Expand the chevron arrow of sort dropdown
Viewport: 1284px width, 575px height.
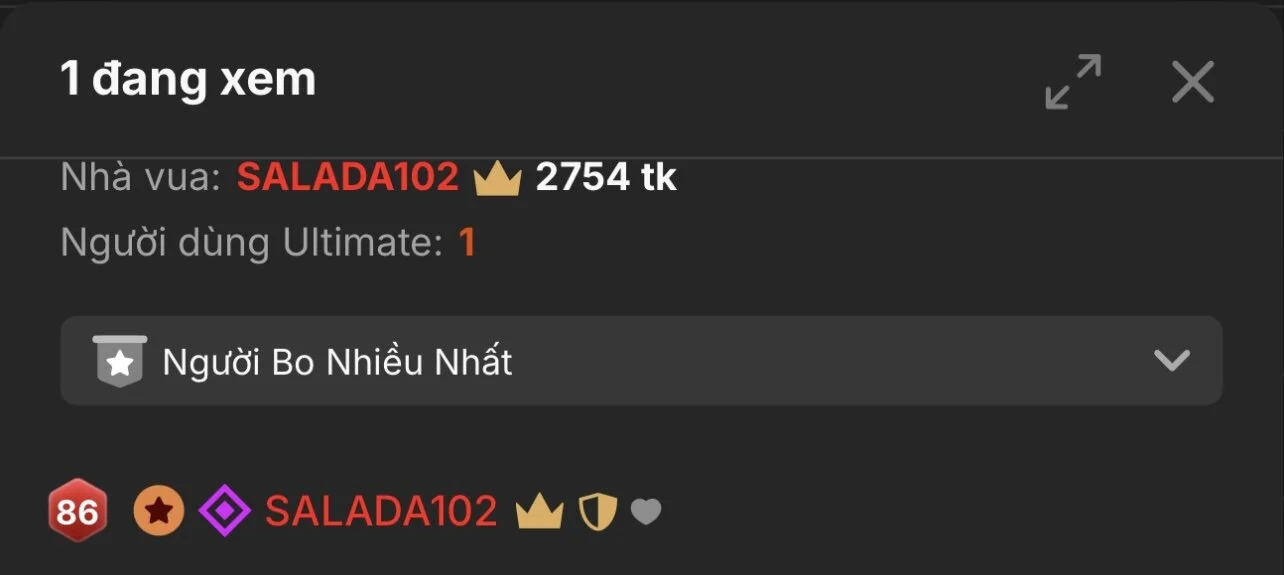[x=1171, y=361]
